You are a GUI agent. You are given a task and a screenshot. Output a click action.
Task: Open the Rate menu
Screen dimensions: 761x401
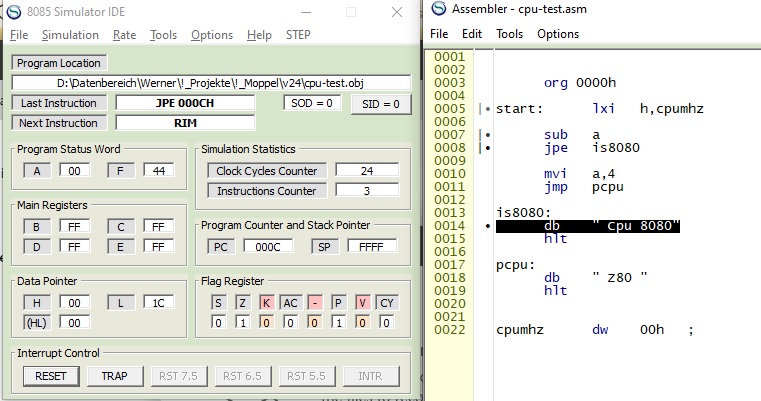click(124, 35)
